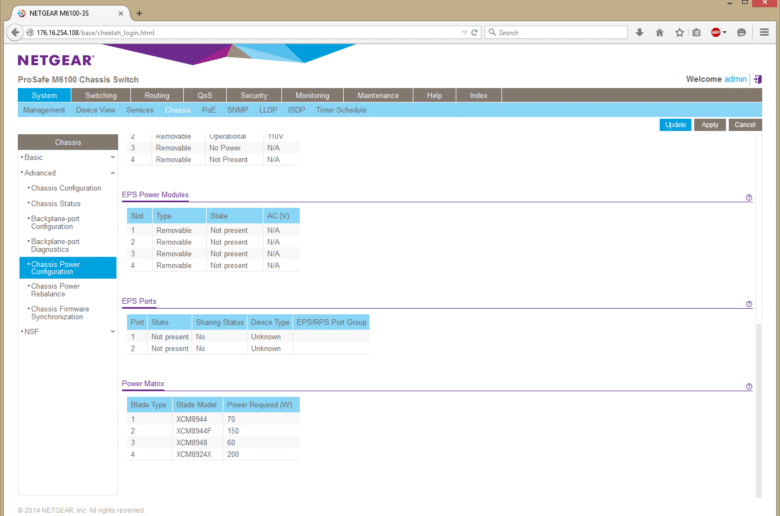780x516 pixels.
Task: Close the NETGEAR M6100-3S tab
Action: pyautogui.click(x=120, y=13)
